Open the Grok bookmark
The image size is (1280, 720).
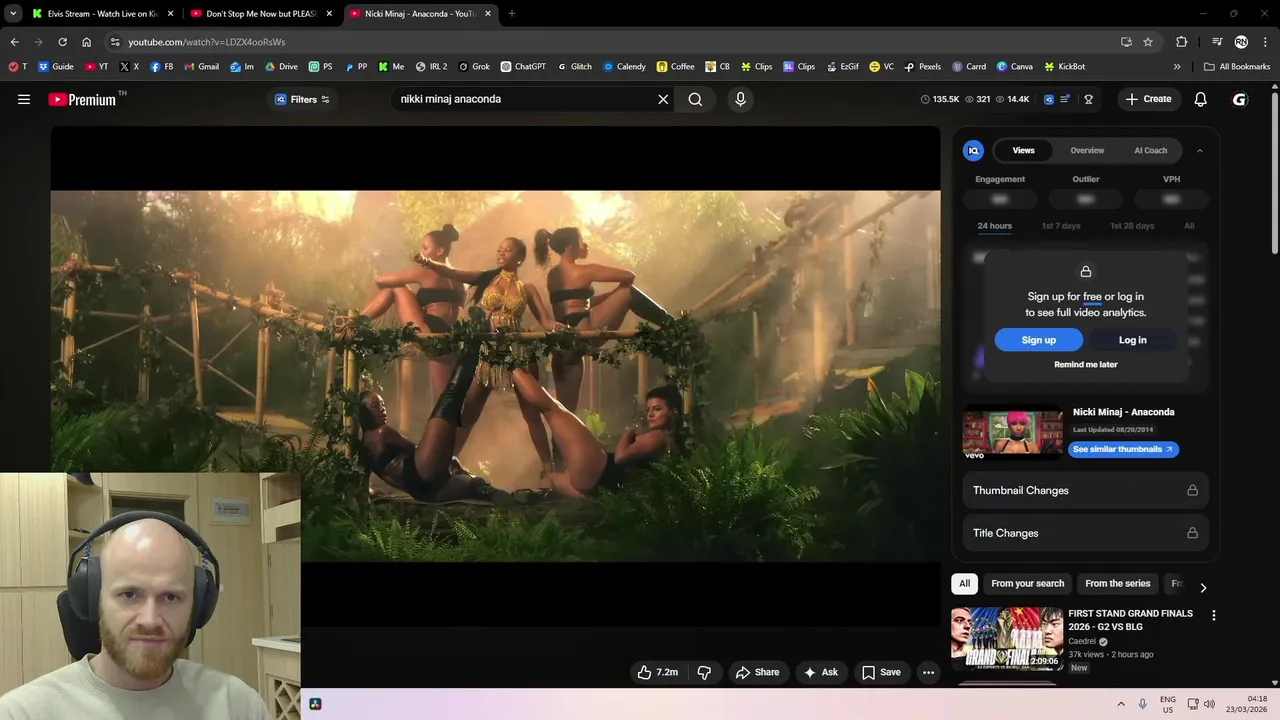(474, 67)
